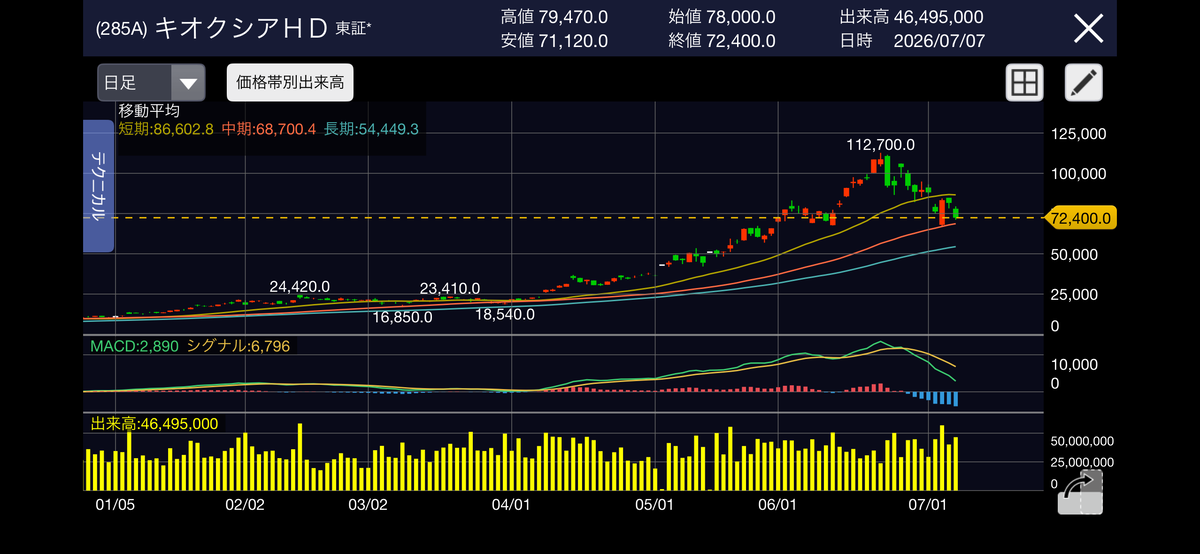The height and width of the screenshot is (554, 1200).
Task: Click the 高値 79,470.0 header value
Action: coord(553,16)
